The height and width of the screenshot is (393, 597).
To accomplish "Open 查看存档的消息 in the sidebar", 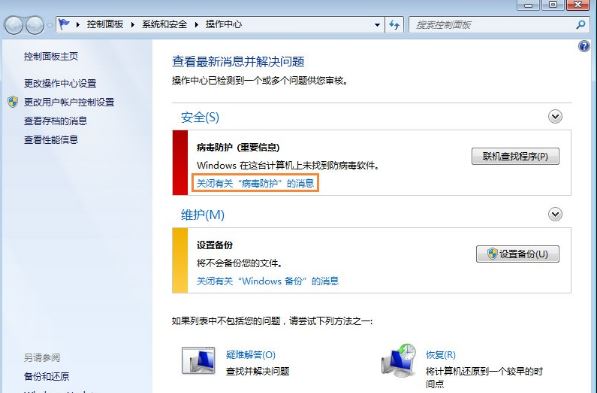I will tap(56, 121).
